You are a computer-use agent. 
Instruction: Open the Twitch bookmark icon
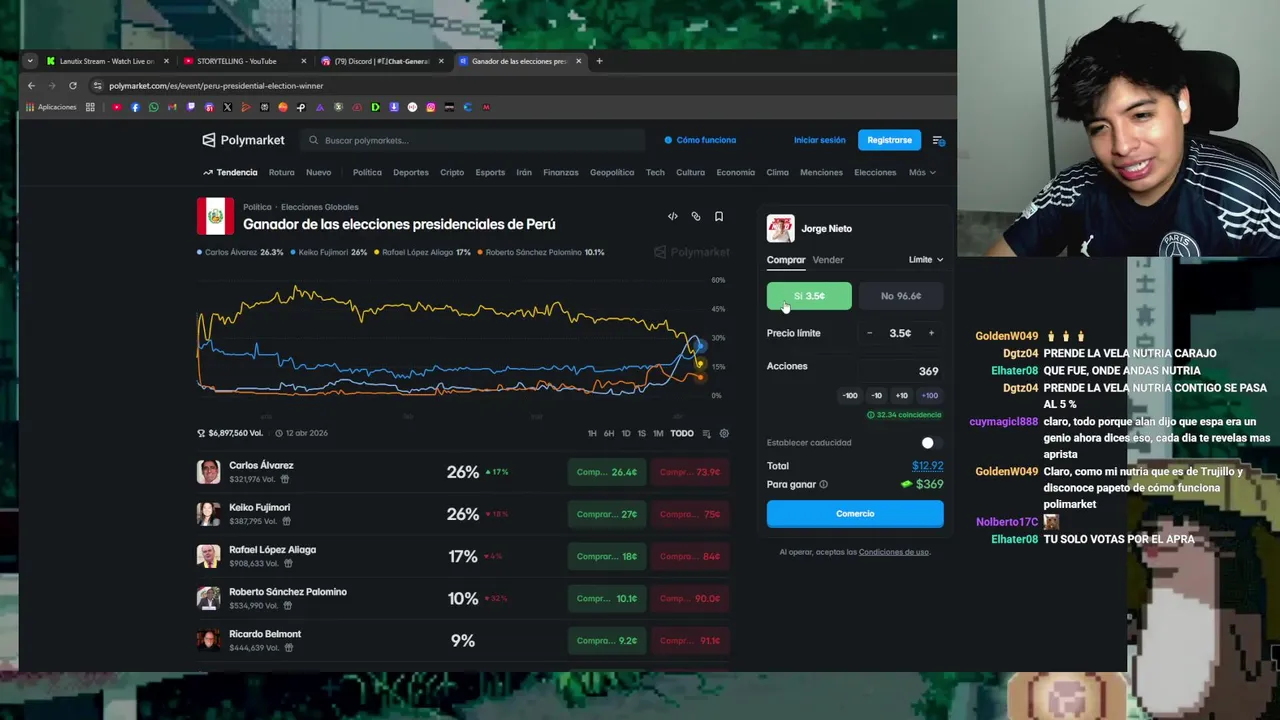191,107
